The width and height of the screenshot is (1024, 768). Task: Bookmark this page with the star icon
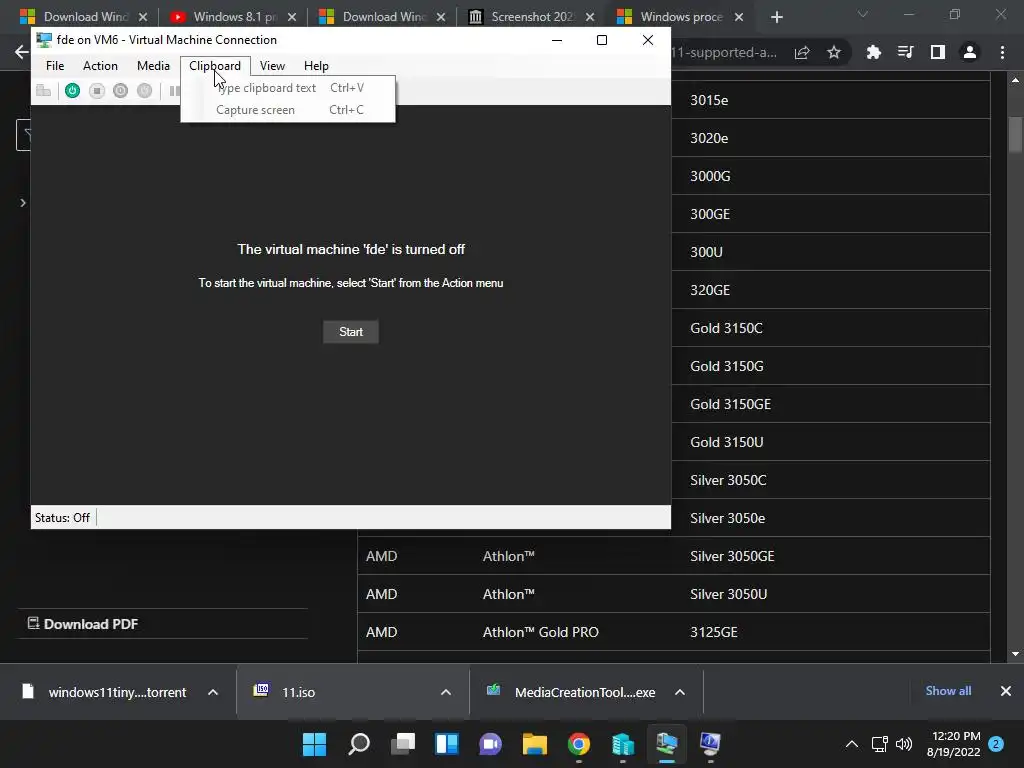(x=834, y=52)
